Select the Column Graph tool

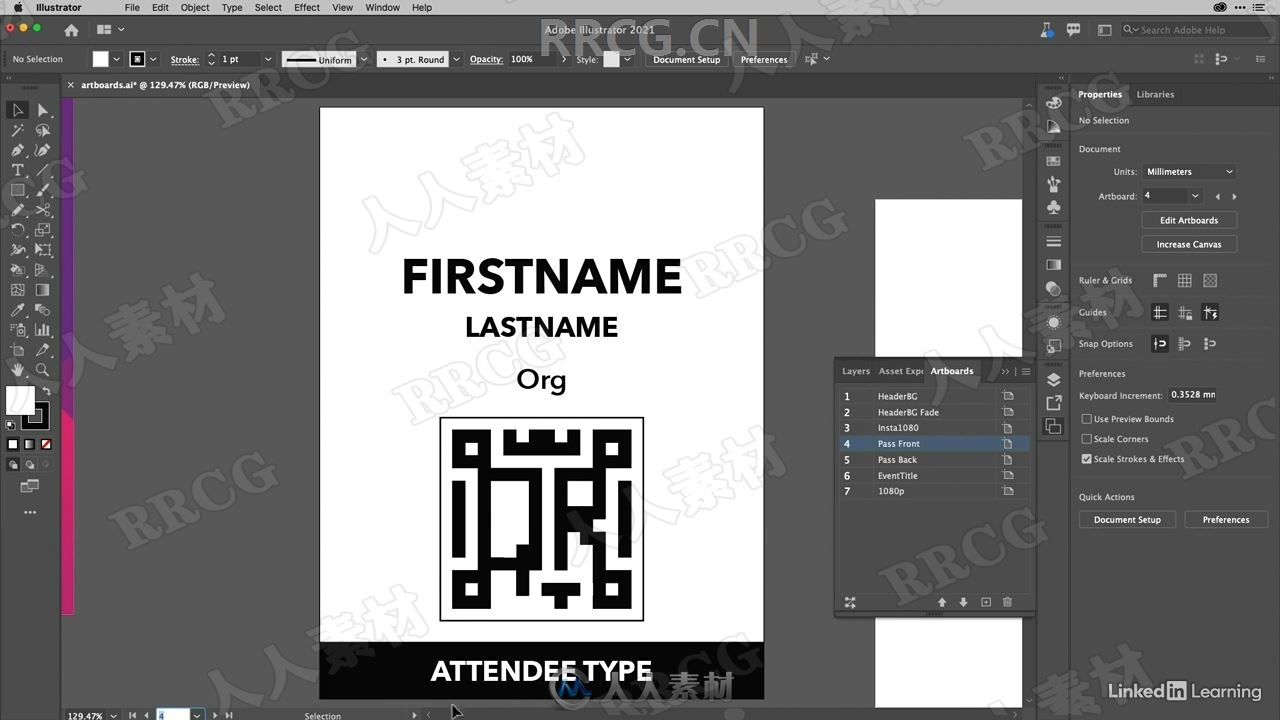coord(43,330)
